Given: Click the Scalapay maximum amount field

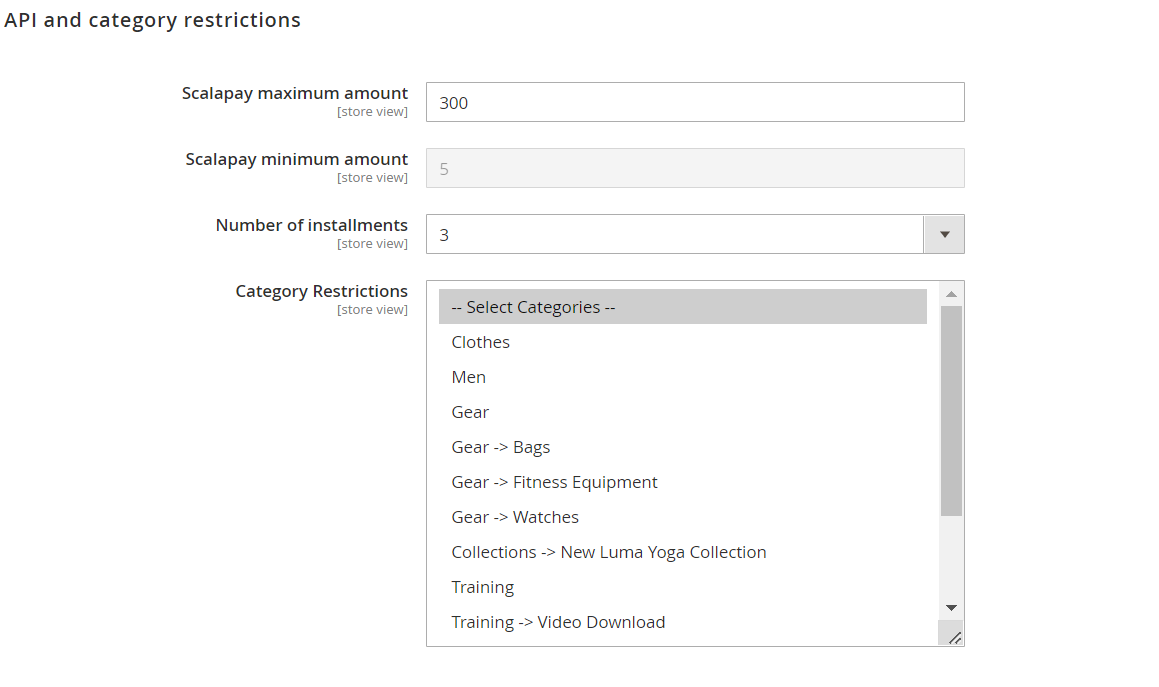Looking at the screenshot, I should click(x=694, y=102).
